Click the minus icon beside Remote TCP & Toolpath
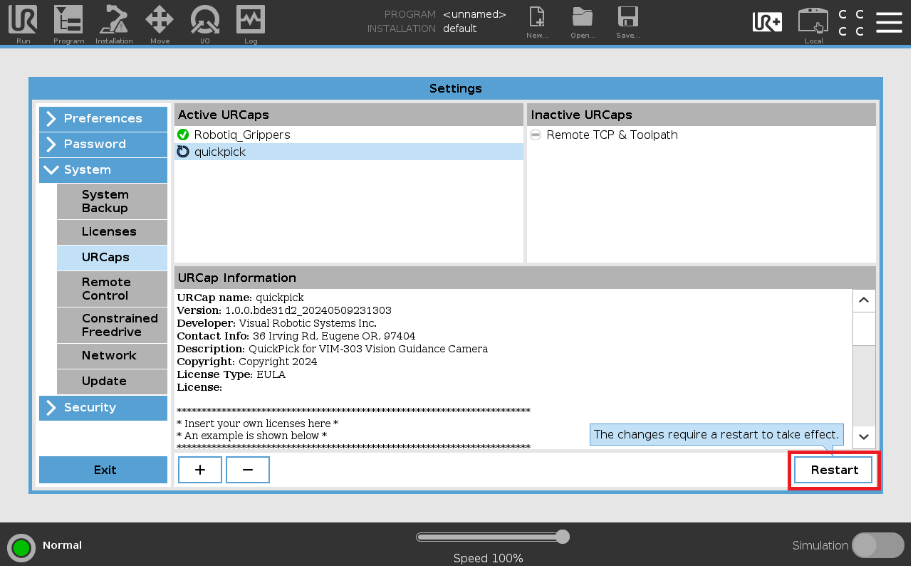The height and width of the screenshot is (568, 913). pyautogui.click(x=536, y=135)
